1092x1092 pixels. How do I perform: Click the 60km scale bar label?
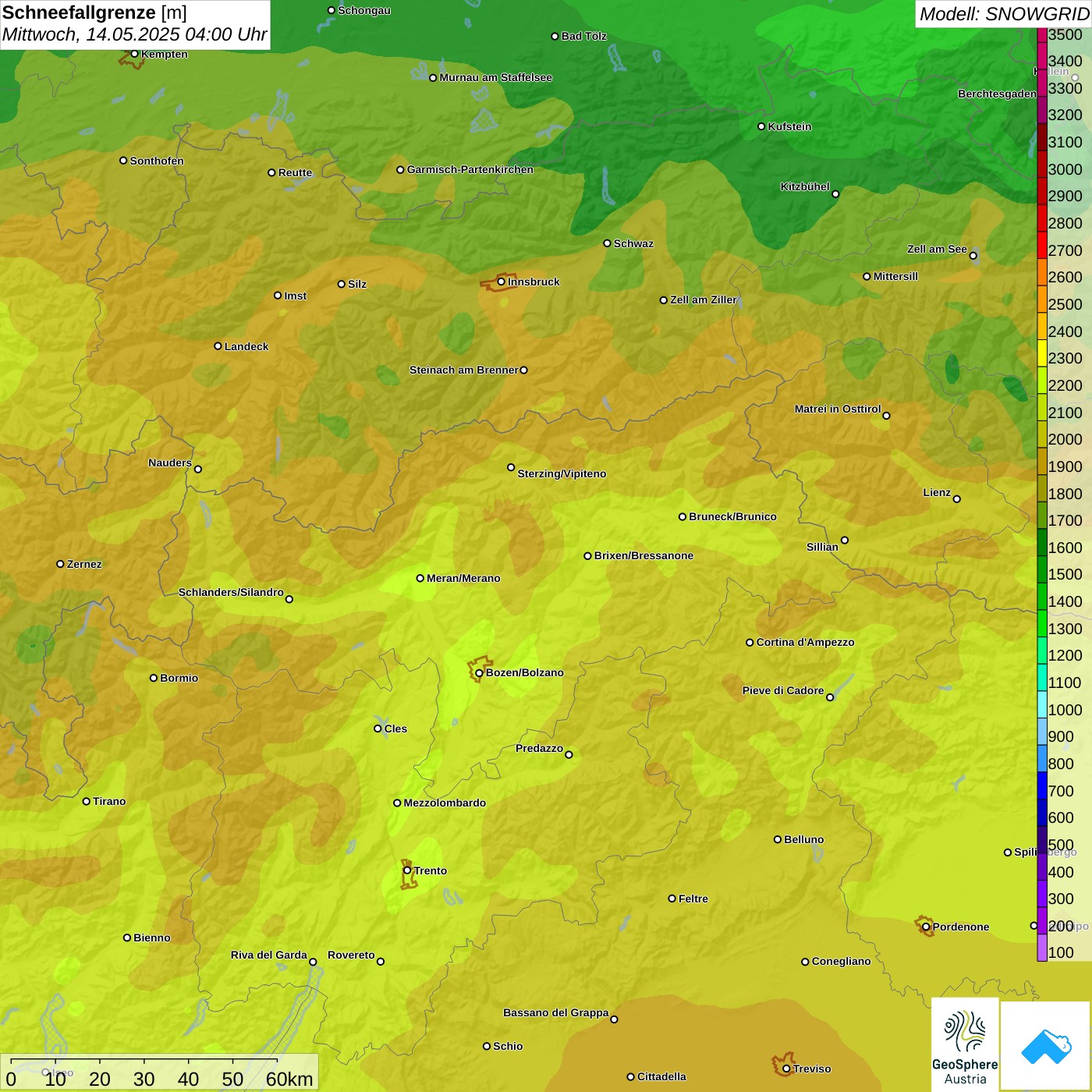pos(289,1079)
